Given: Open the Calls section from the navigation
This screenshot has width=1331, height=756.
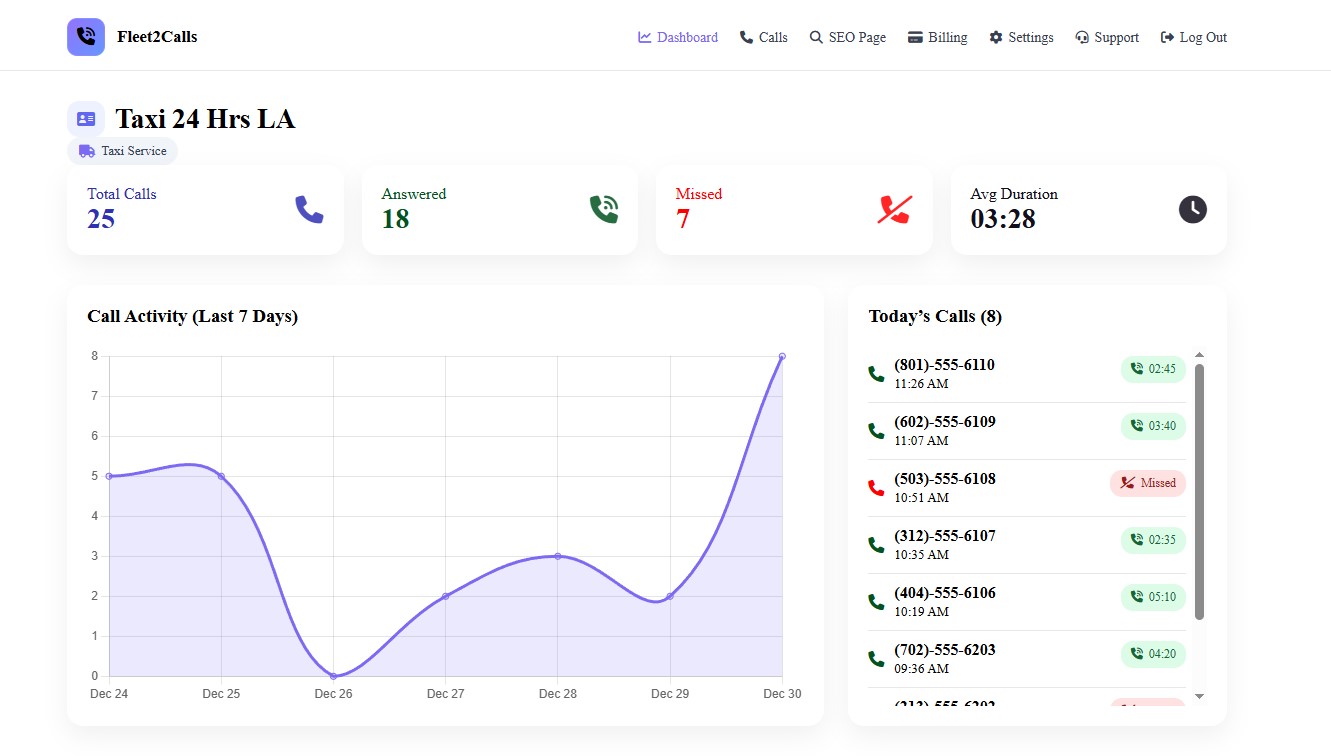Looking at the screenshot, I should [x=763, y=37].
